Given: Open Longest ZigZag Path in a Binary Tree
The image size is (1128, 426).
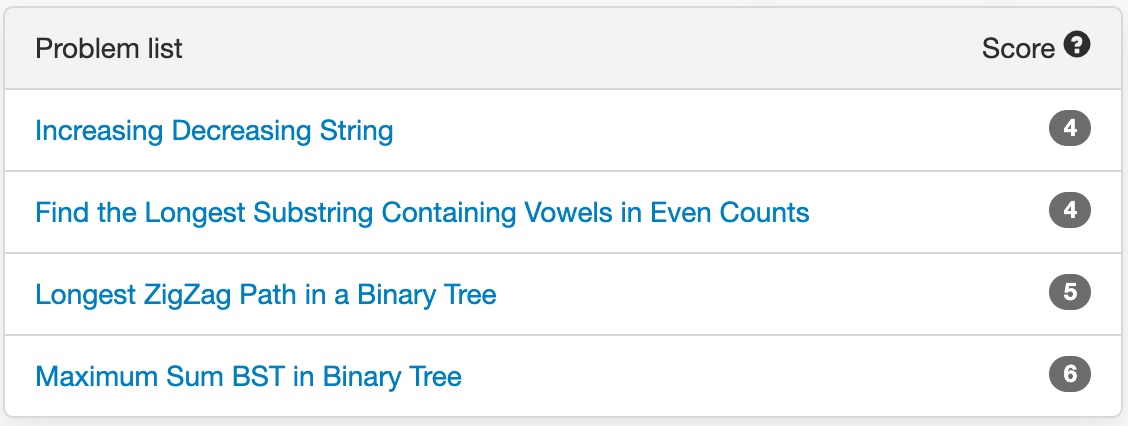Looking at the screenshot, I should [266, 294].
